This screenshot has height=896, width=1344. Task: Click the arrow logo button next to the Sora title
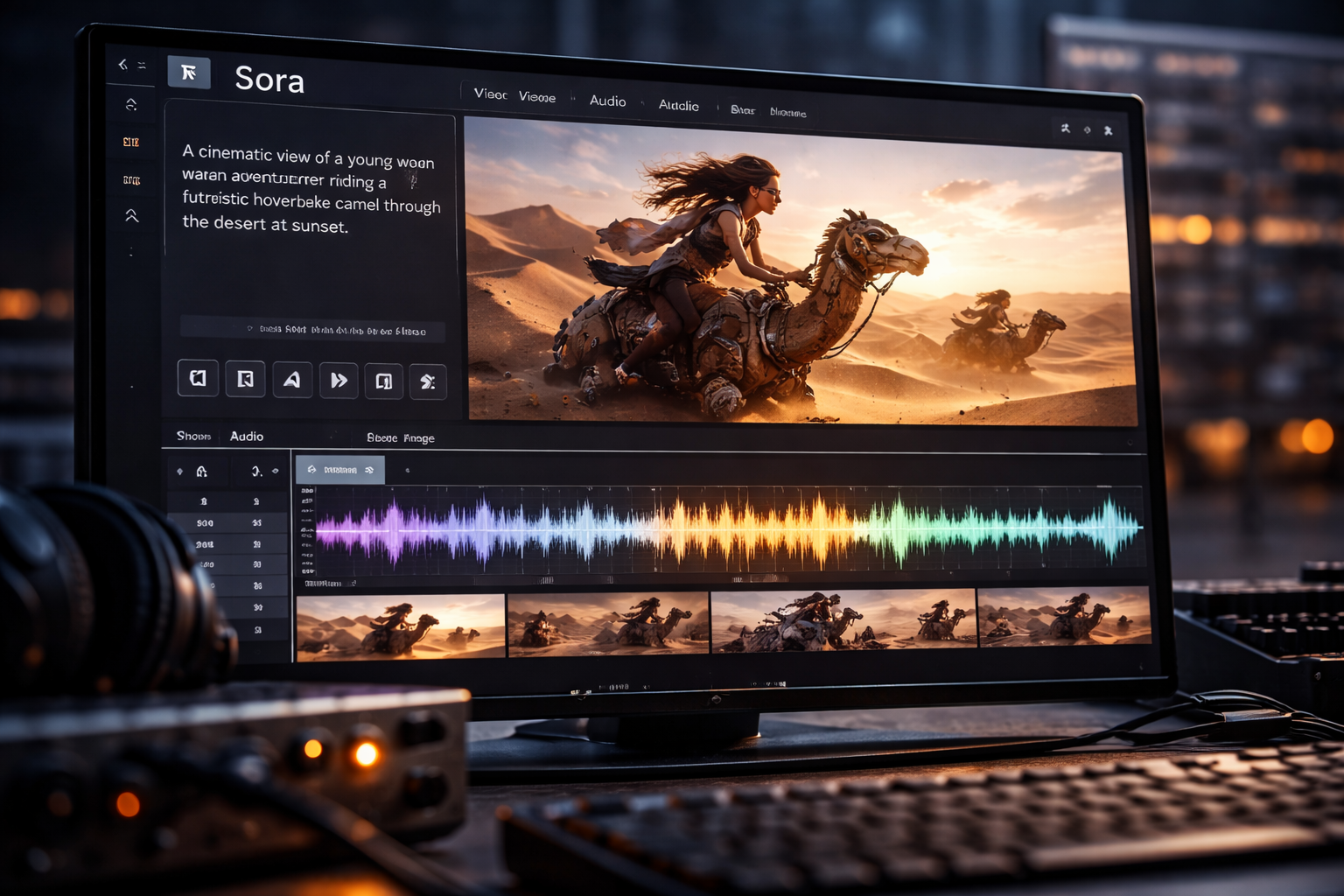189,73
